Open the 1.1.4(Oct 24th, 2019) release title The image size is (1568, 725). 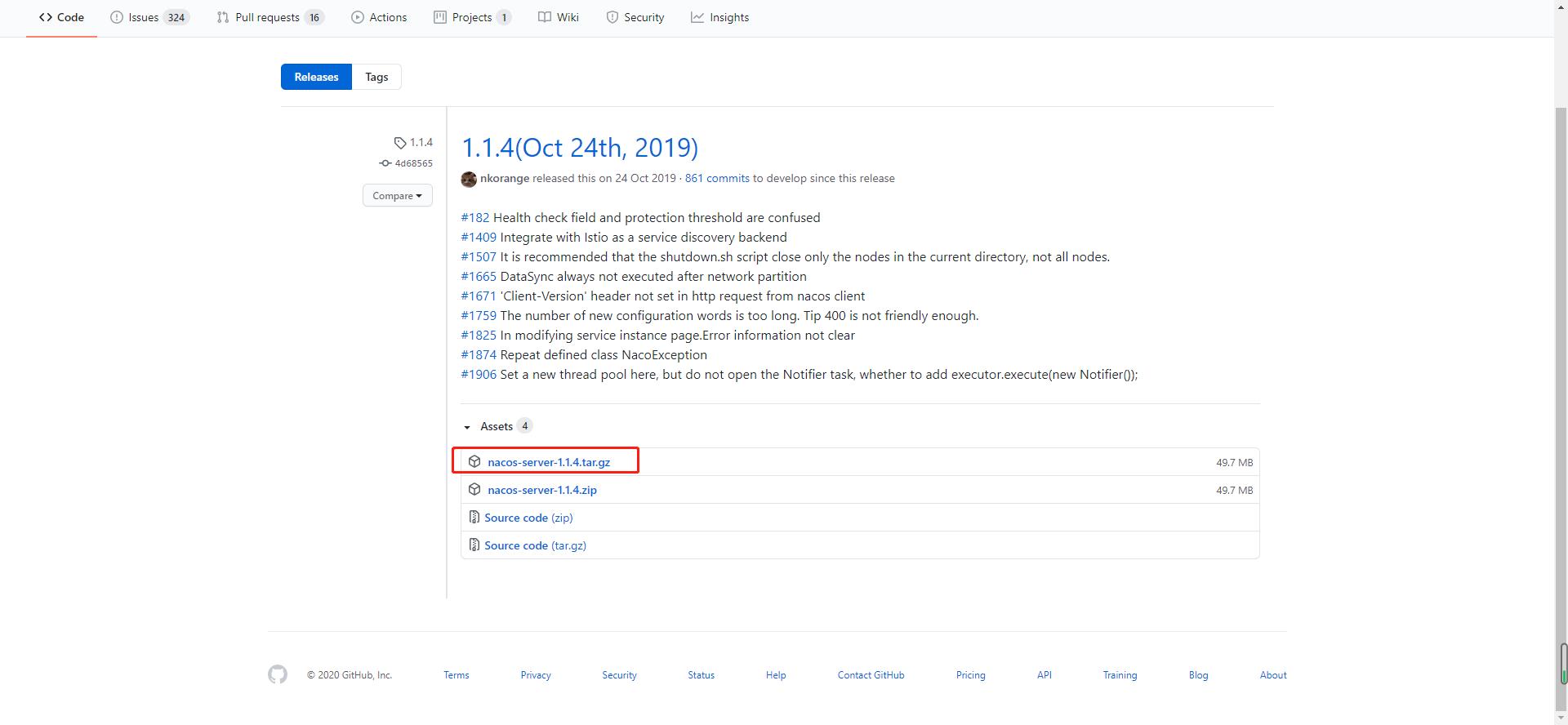(x=580, y=147)
